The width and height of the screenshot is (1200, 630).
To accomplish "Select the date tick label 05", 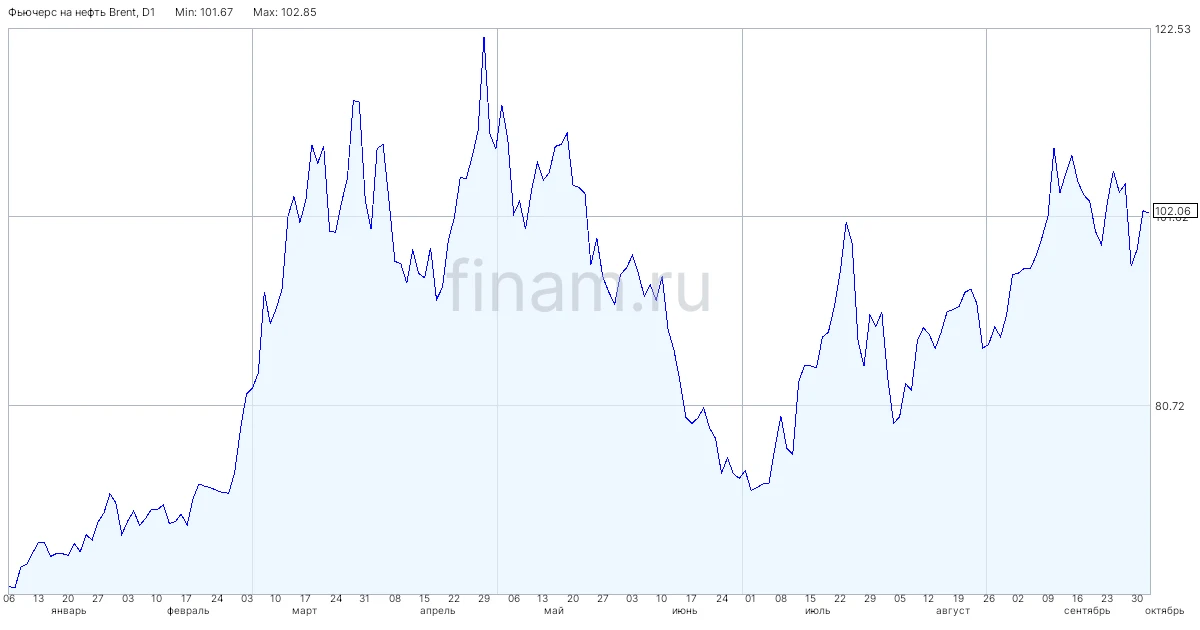I will point(900,598).
